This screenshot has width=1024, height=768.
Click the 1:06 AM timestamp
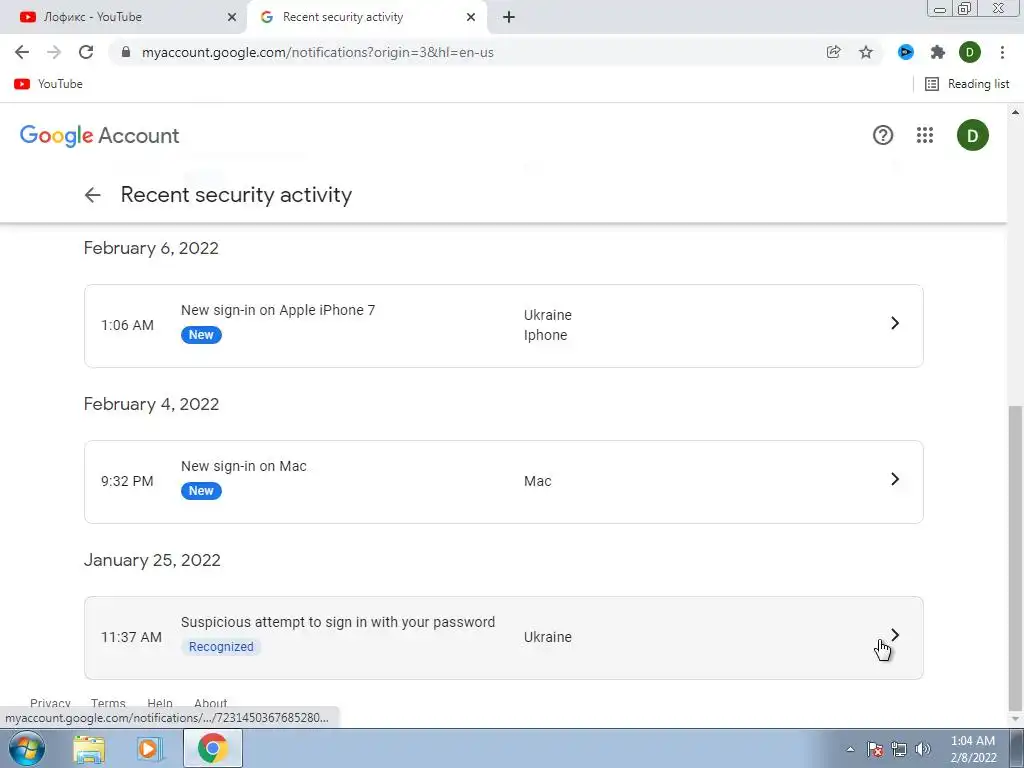pos(127,325)
